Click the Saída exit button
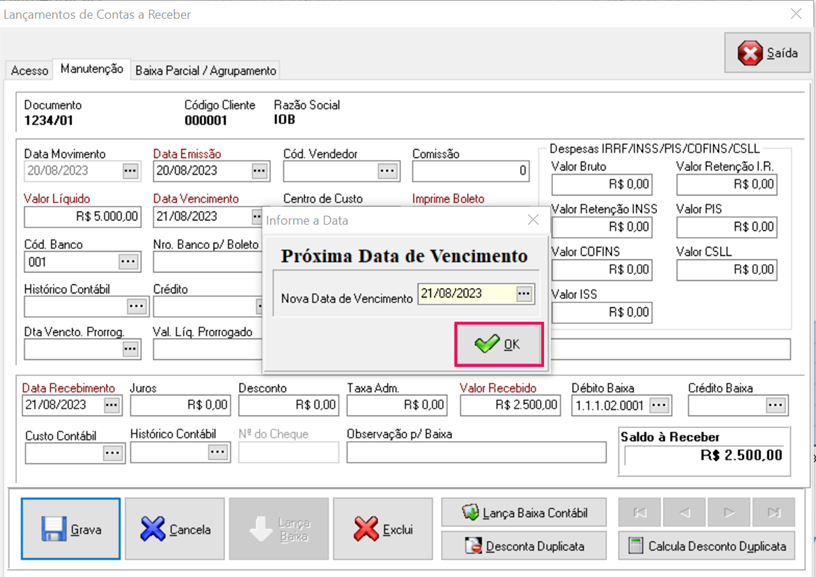The image size is (816, 577). tap(768, 53)
